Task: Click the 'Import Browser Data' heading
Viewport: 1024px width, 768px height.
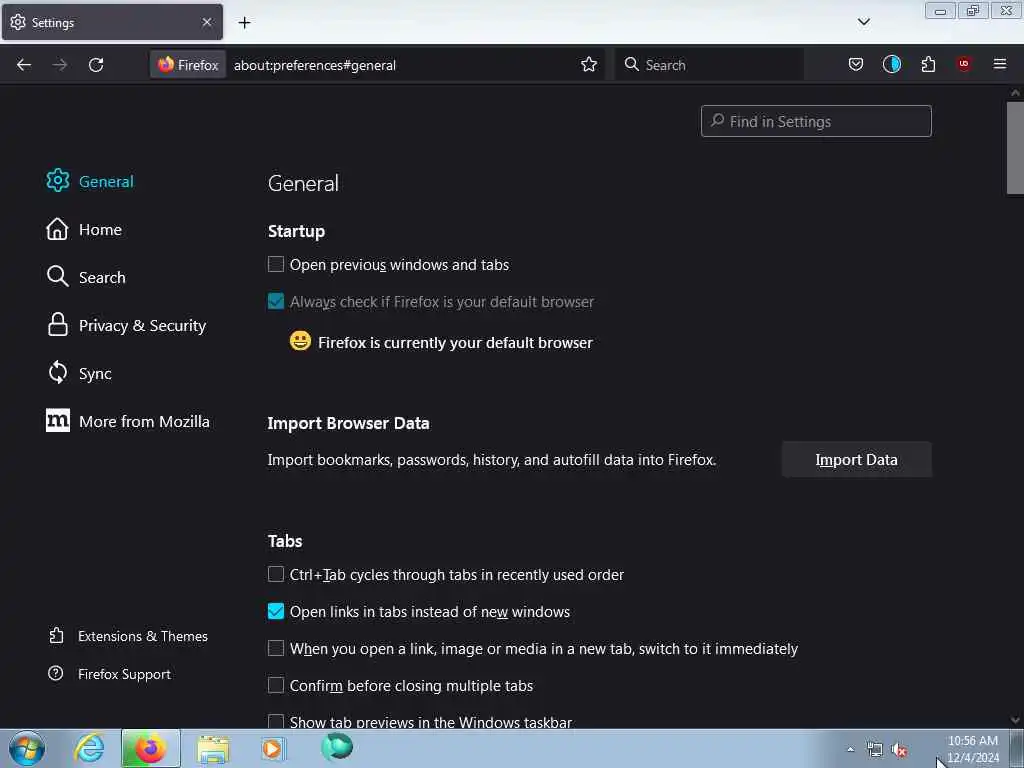Action: (348, 423)
